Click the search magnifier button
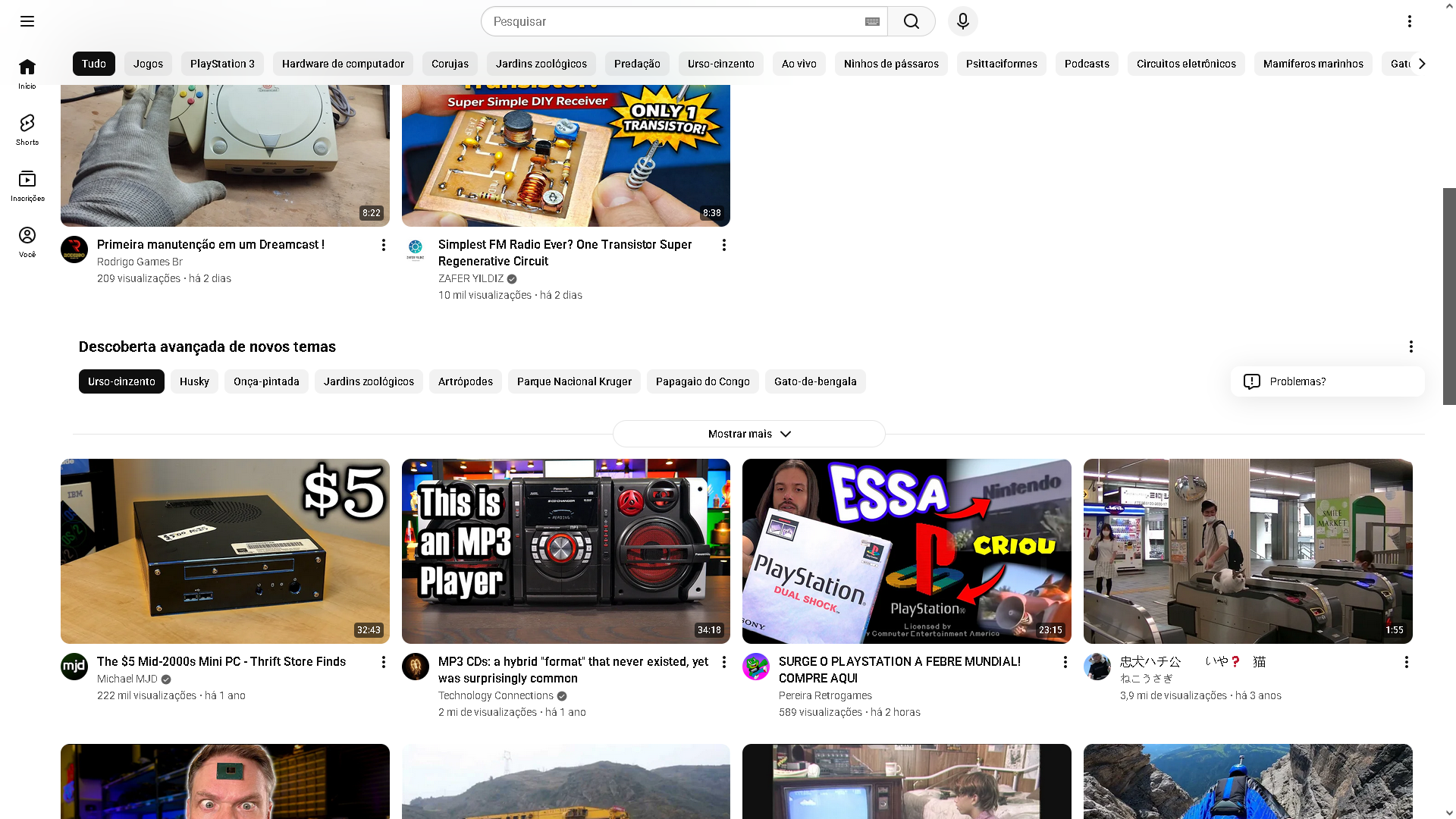Screen dimensions: 1456x819 tap(911, 21)
